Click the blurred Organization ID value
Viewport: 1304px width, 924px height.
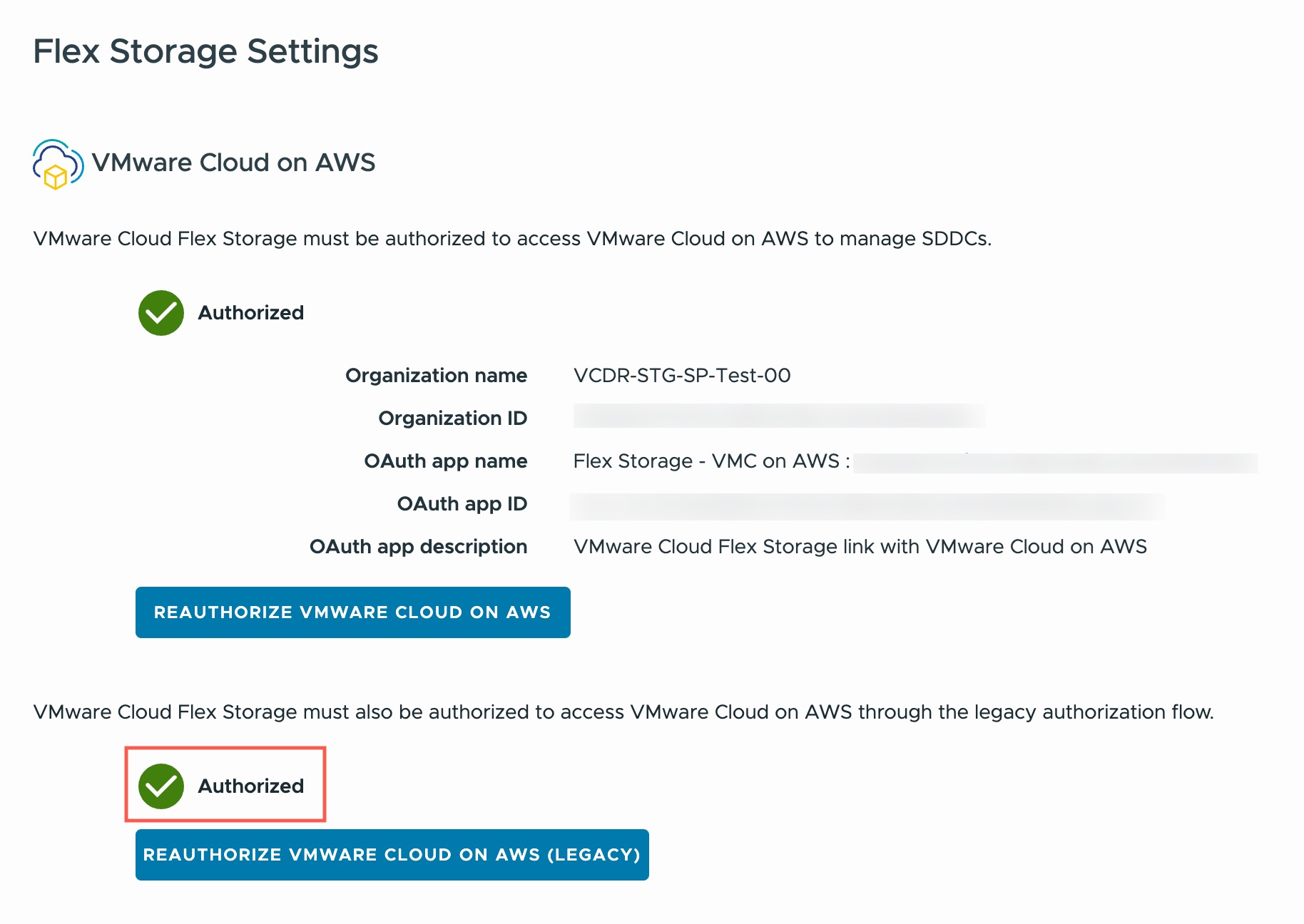click(780, 416)
